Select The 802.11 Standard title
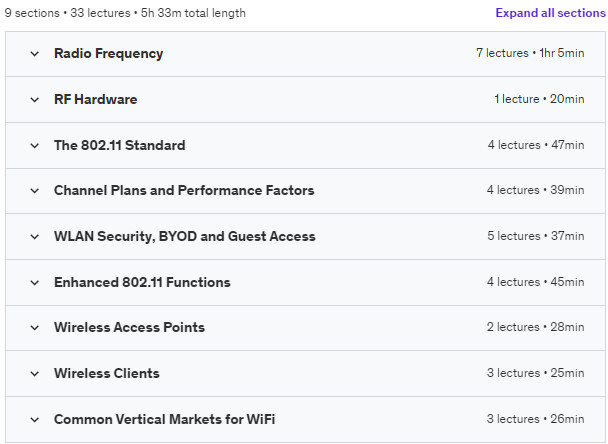 (x=119, y=145)
